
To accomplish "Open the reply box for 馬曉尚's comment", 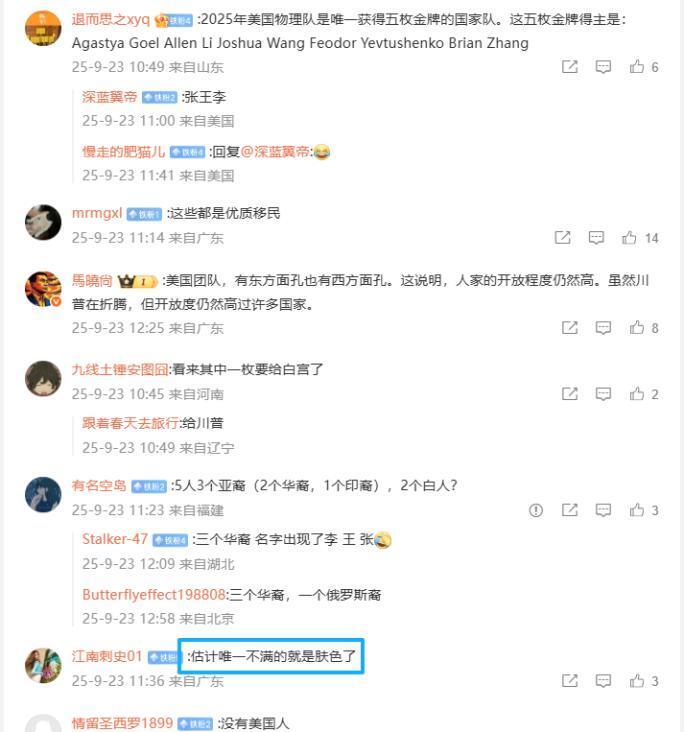I will tap(603, 328).
